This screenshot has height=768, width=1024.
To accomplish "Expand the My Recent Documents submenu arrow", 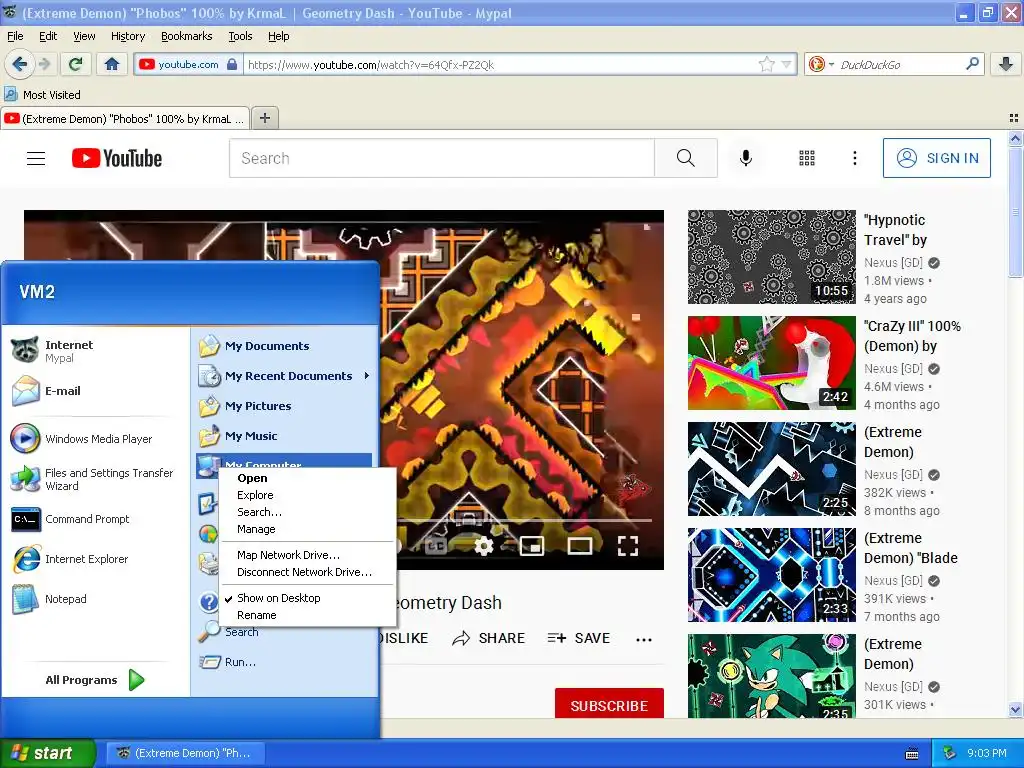I will 367,376.
